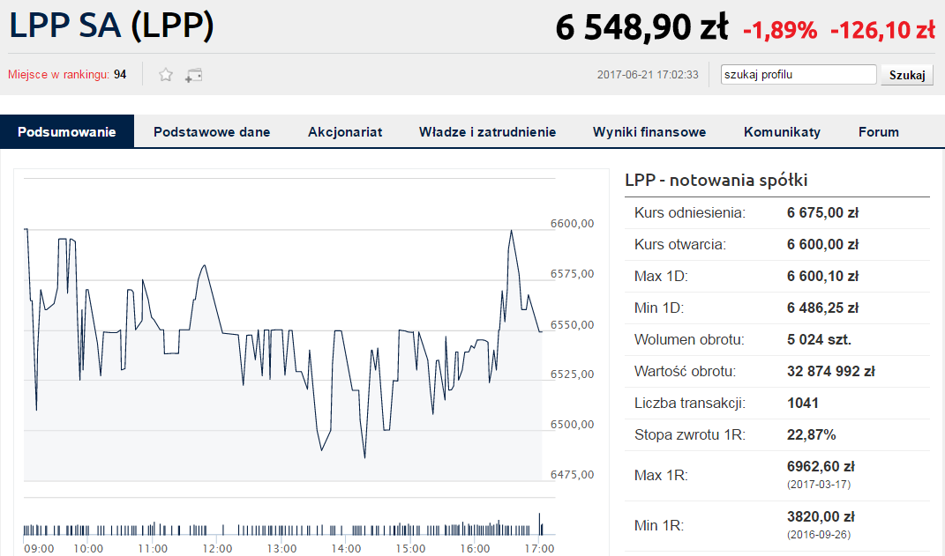945x556 pixels.
Task: Click Liczba transakcji value 1041
Action: 803,403
